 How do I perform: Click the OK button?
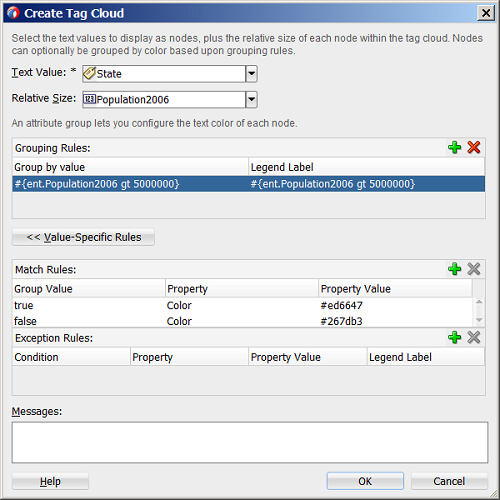point(365,481)
